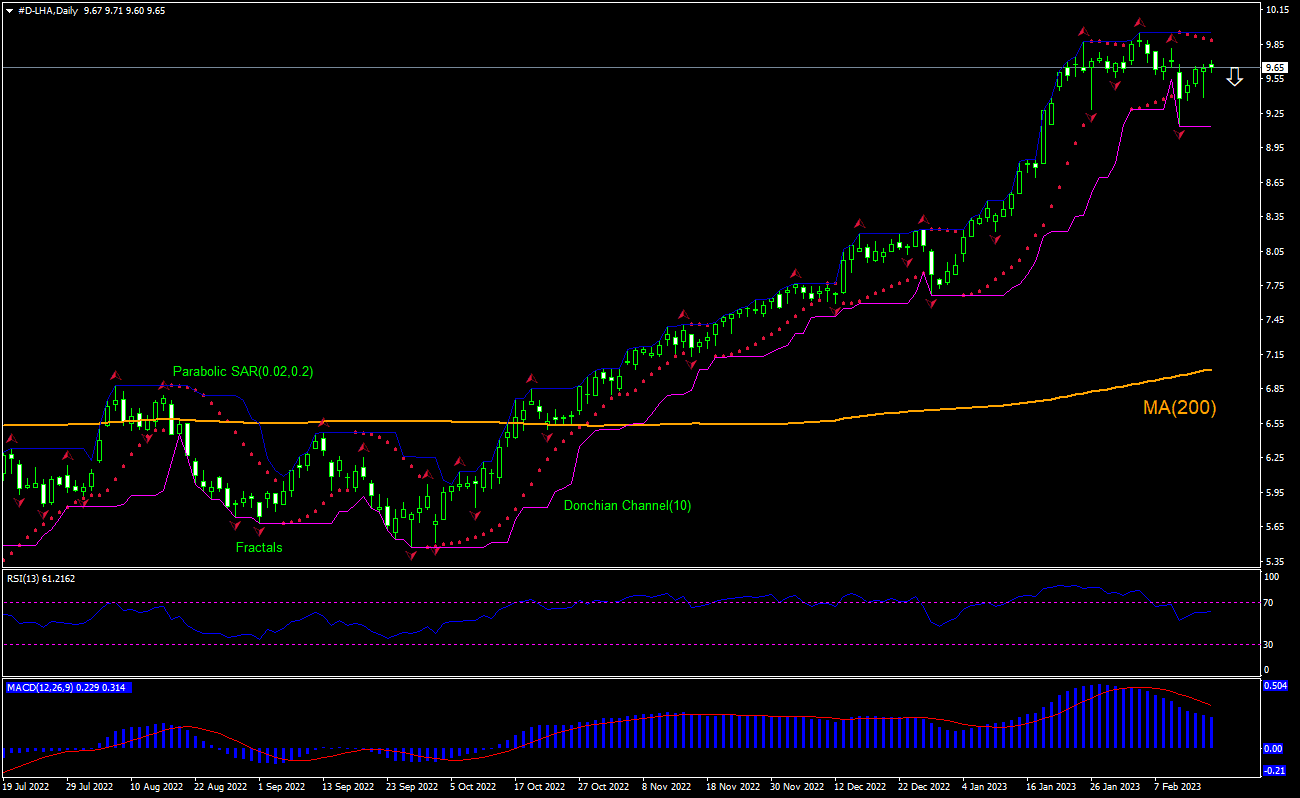This screenshot has height=798, width=1300.
Task: Click the MA(200) text label
Action: [1180, 407]
